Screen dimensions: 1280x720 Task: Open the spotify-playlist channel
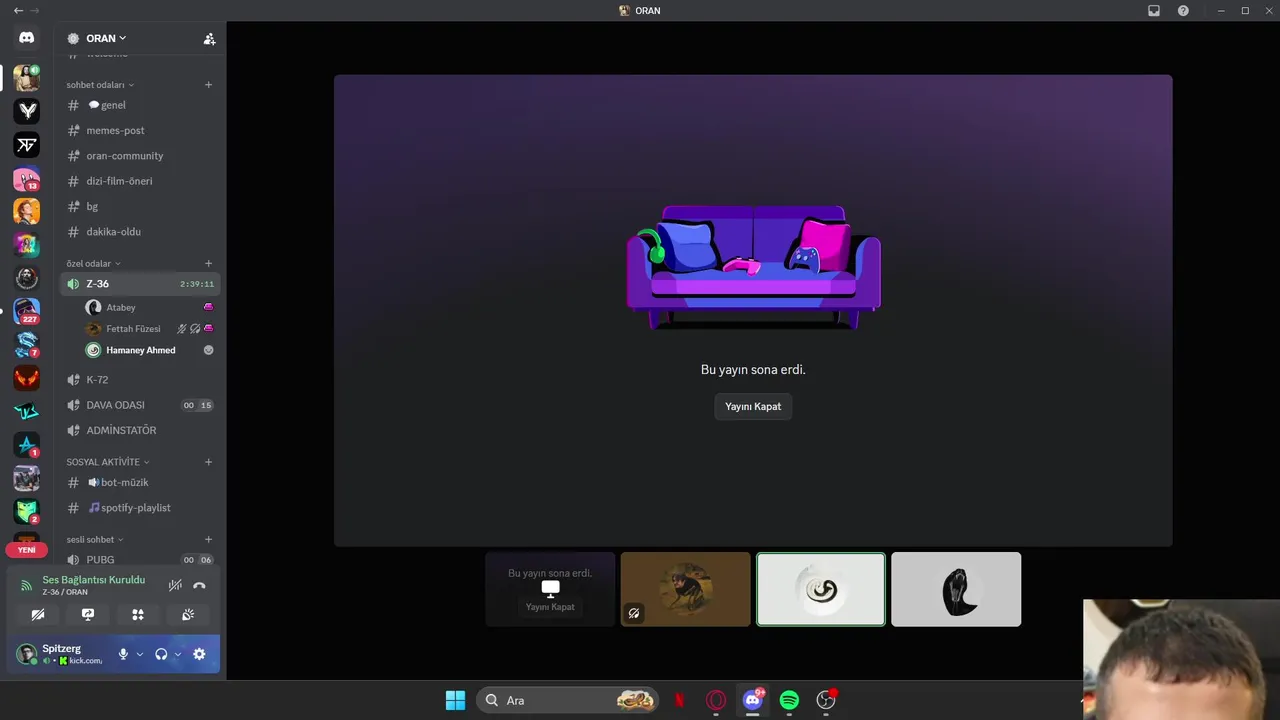140,508
